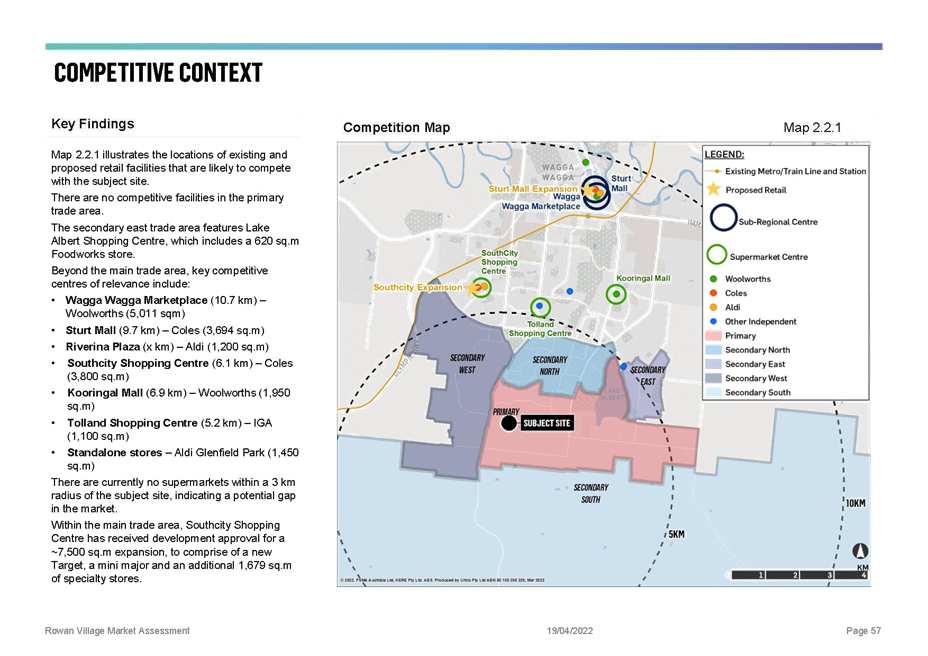The image size is (928, 656).
Task: Click the Wagga Wagga Marketplace bullet
Action: pos(166,307)
